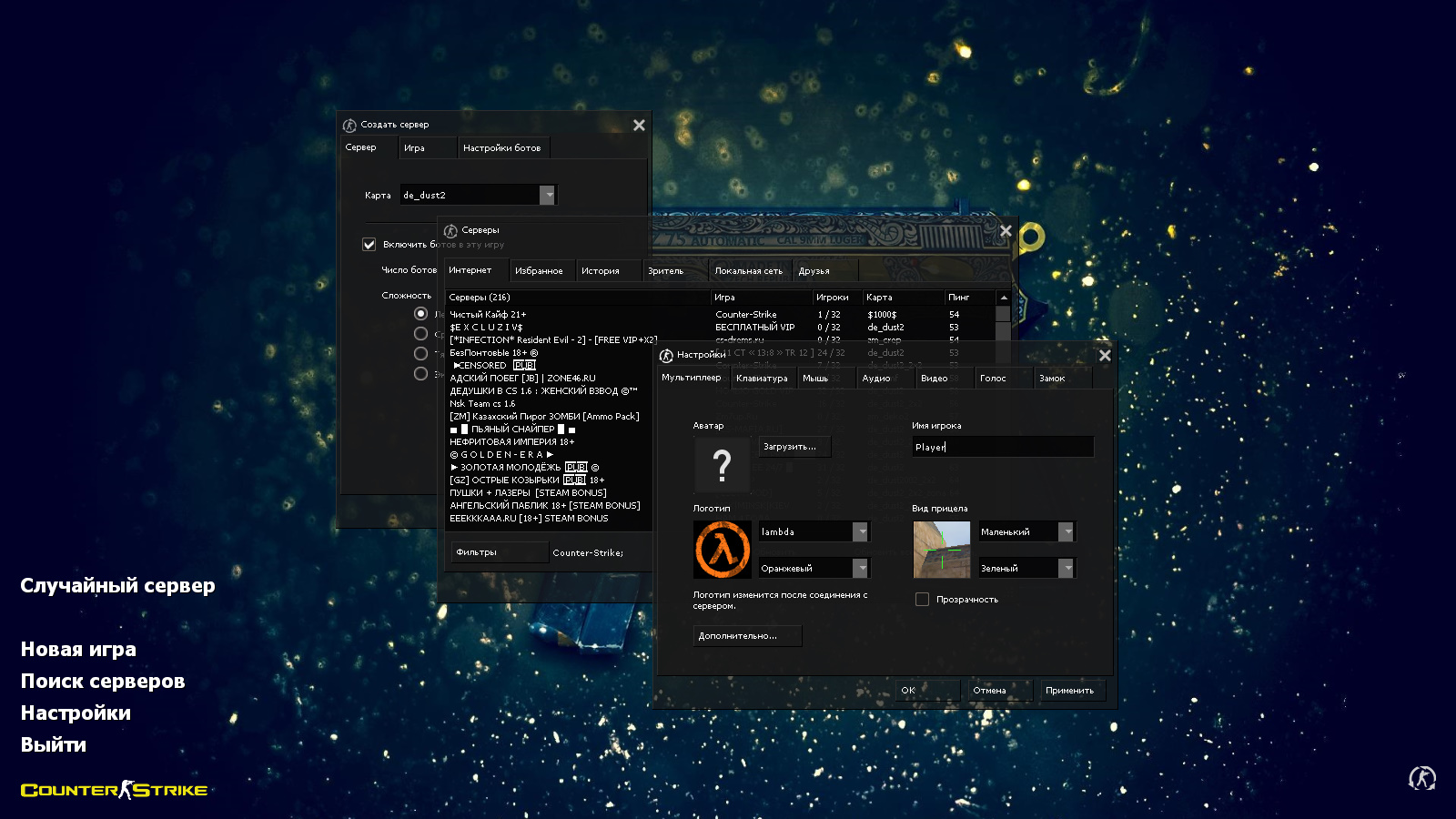Uncheck Включить ботов в эту игру
Viewport: 1456px width, 819px height.
click(369, 244)
